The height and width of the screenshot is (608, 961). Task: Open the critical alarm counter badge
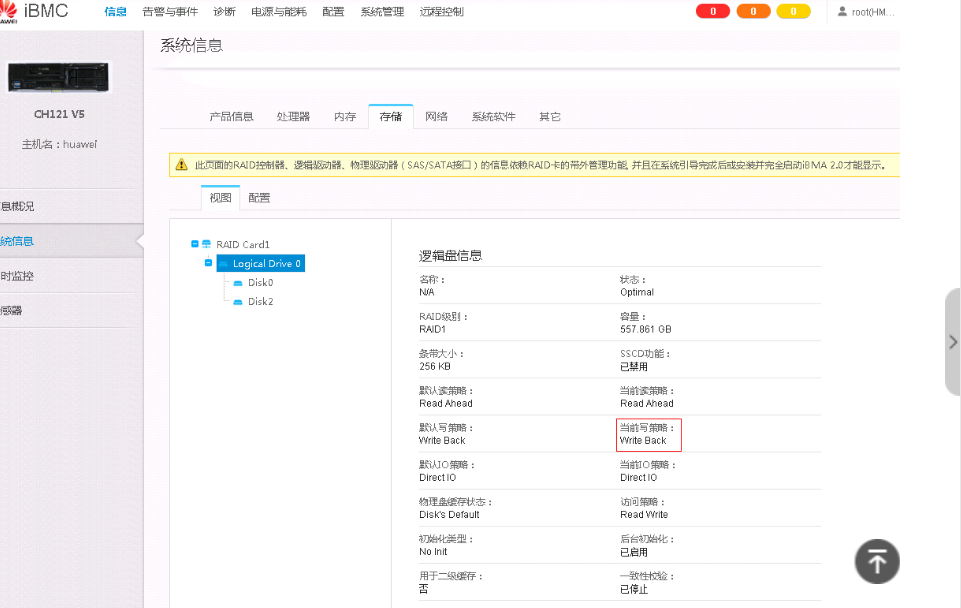pos(712,11)
